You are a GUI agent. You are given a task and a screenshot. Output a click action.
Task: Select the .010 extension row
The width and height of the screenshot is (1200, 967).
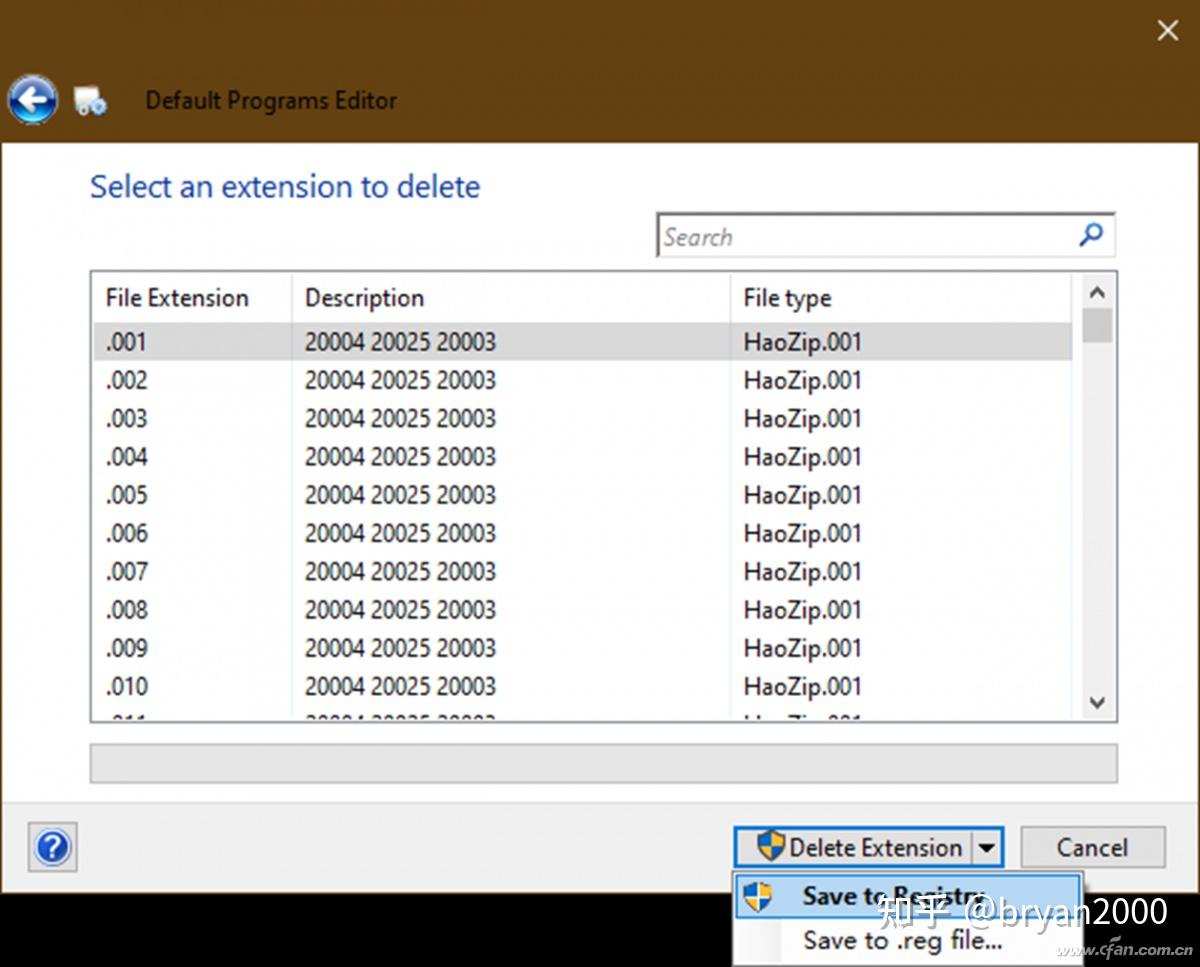point(582,687)
